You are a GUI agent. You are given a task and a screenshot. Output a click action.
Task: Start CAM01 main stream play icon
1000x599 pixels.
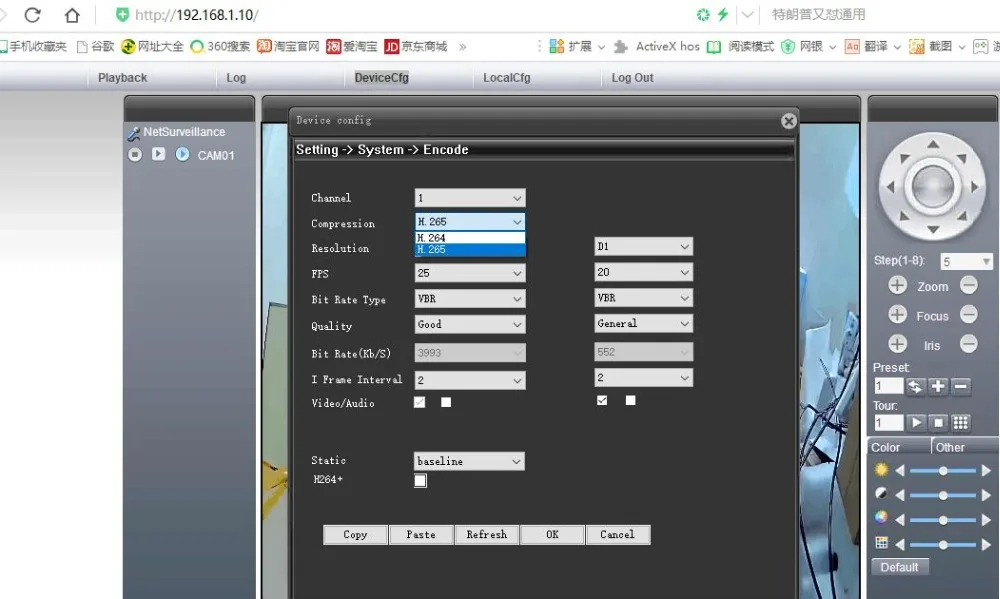click(158, 154)
